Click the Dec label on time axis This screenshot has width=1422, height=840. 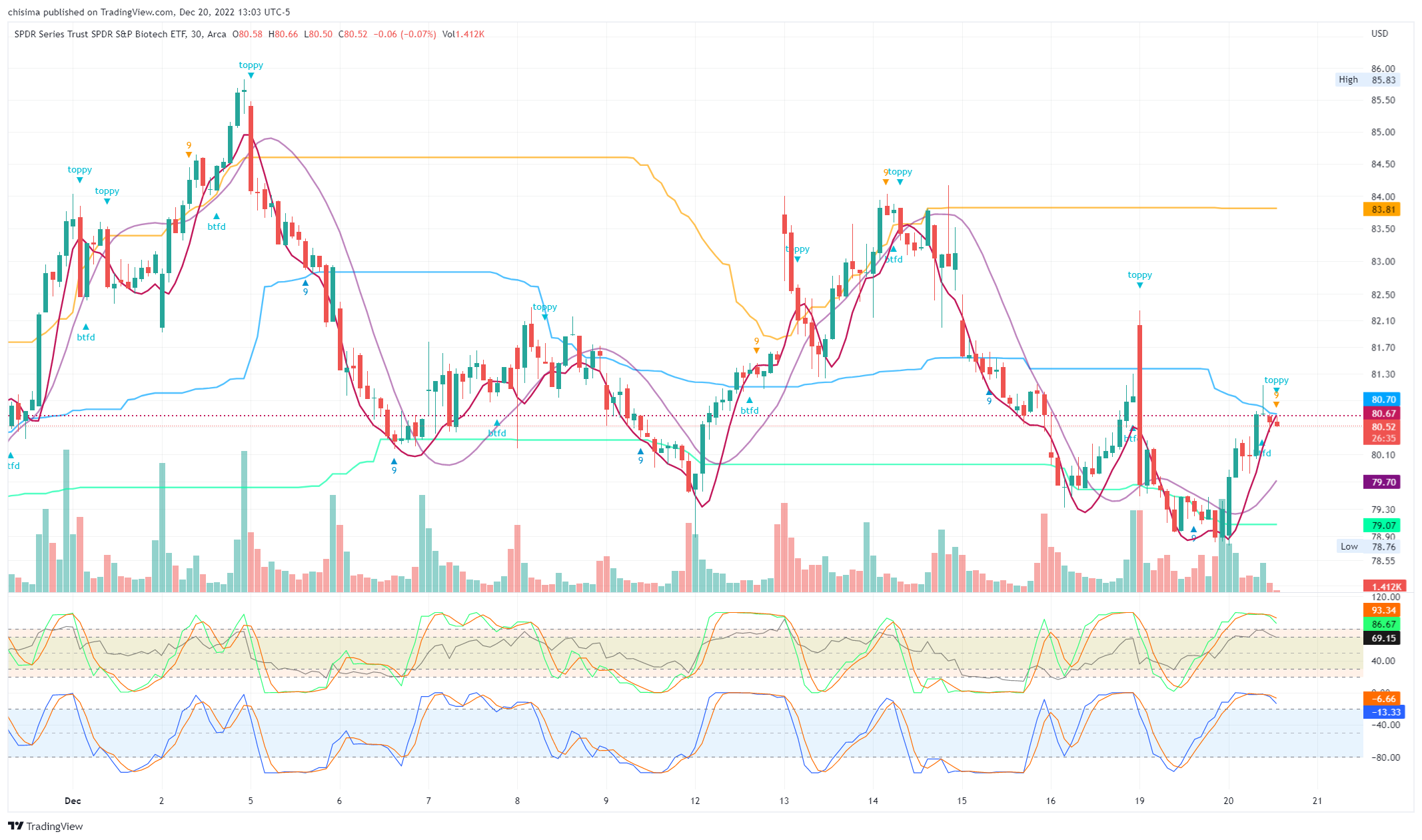click(x=73, y=801)
